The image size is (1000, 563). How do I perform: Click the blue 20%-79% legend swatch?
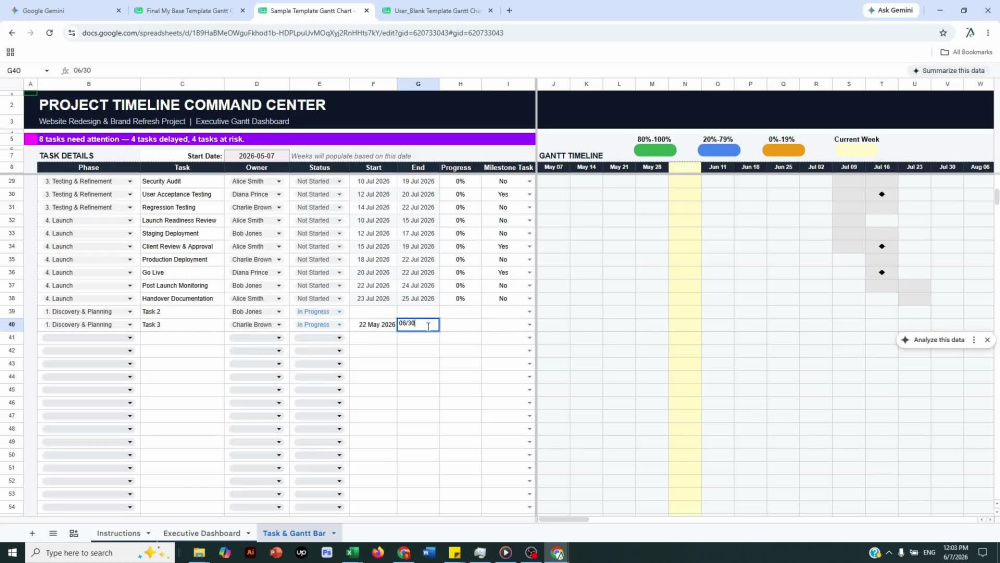point(719,150)
